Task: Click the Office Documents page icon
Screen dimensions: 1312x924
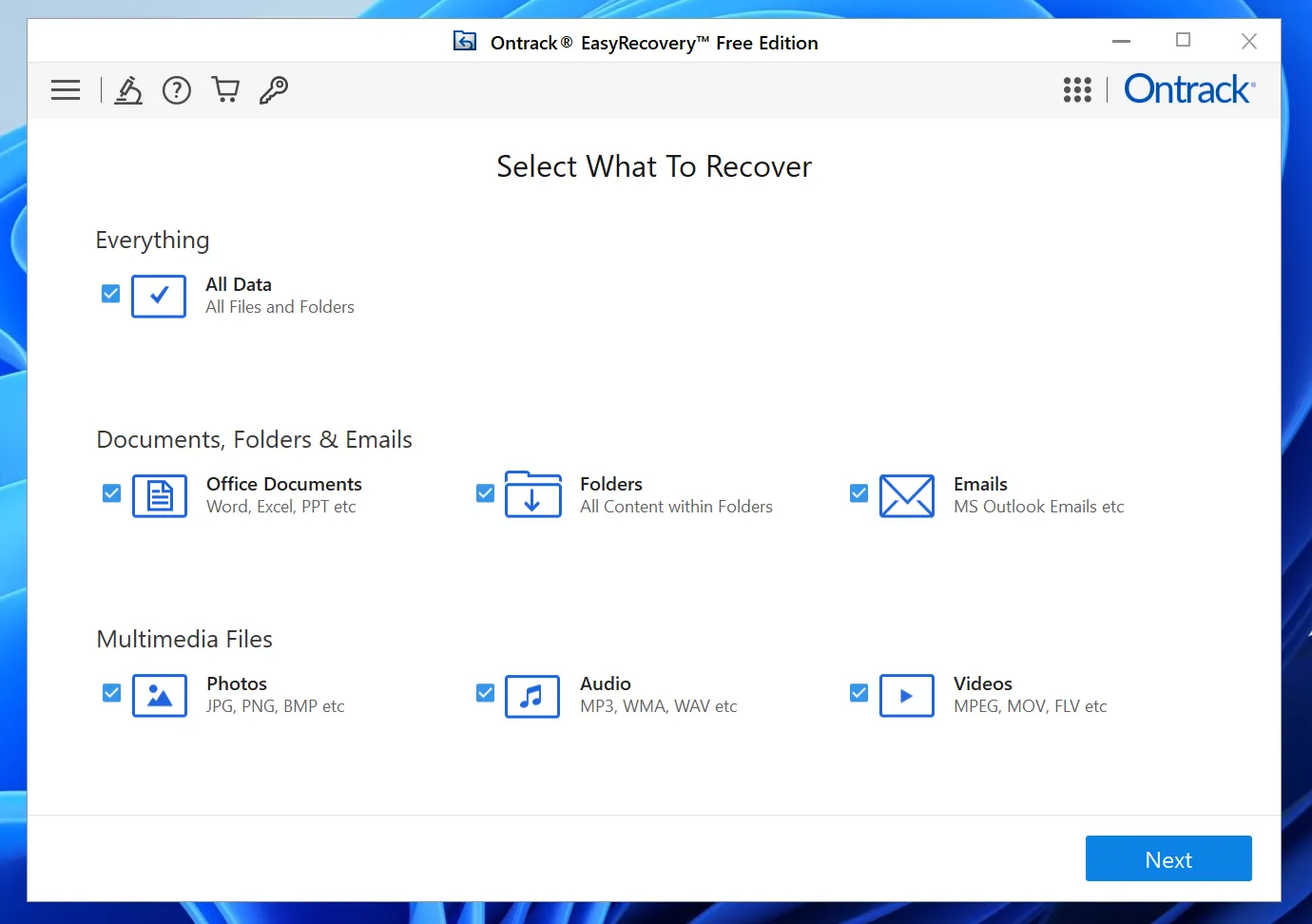Action: pos(160,496)
